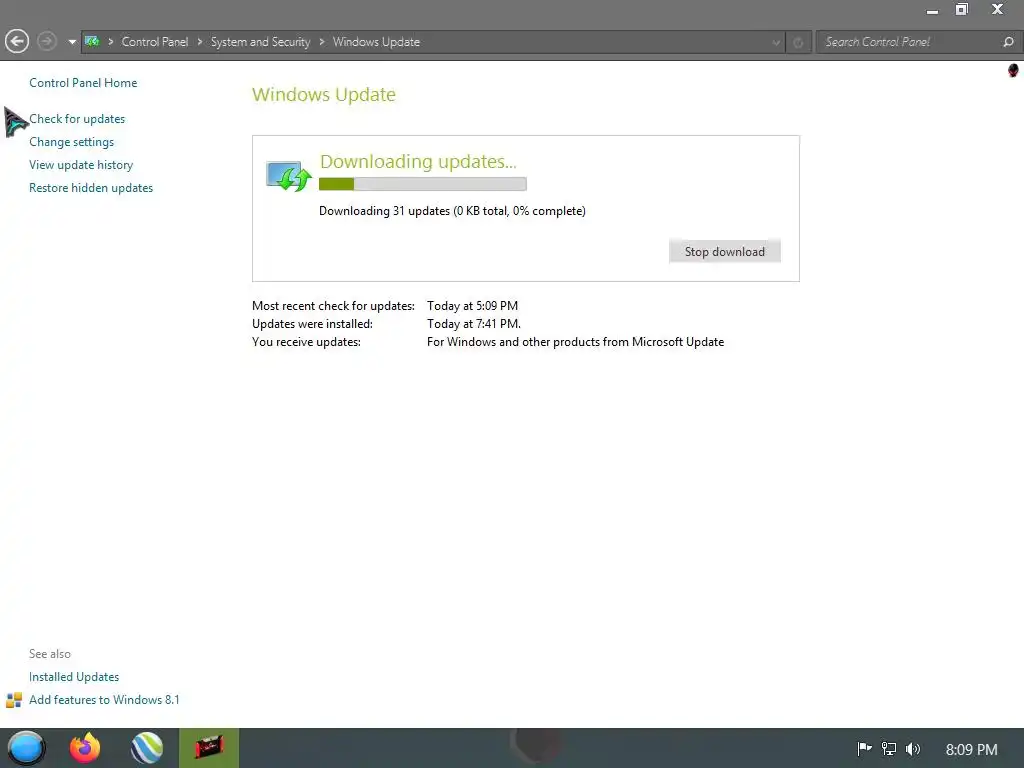Click the Forward arrow navigation button
Viewport: 1024px width, 768px height.
coord(46,42)
